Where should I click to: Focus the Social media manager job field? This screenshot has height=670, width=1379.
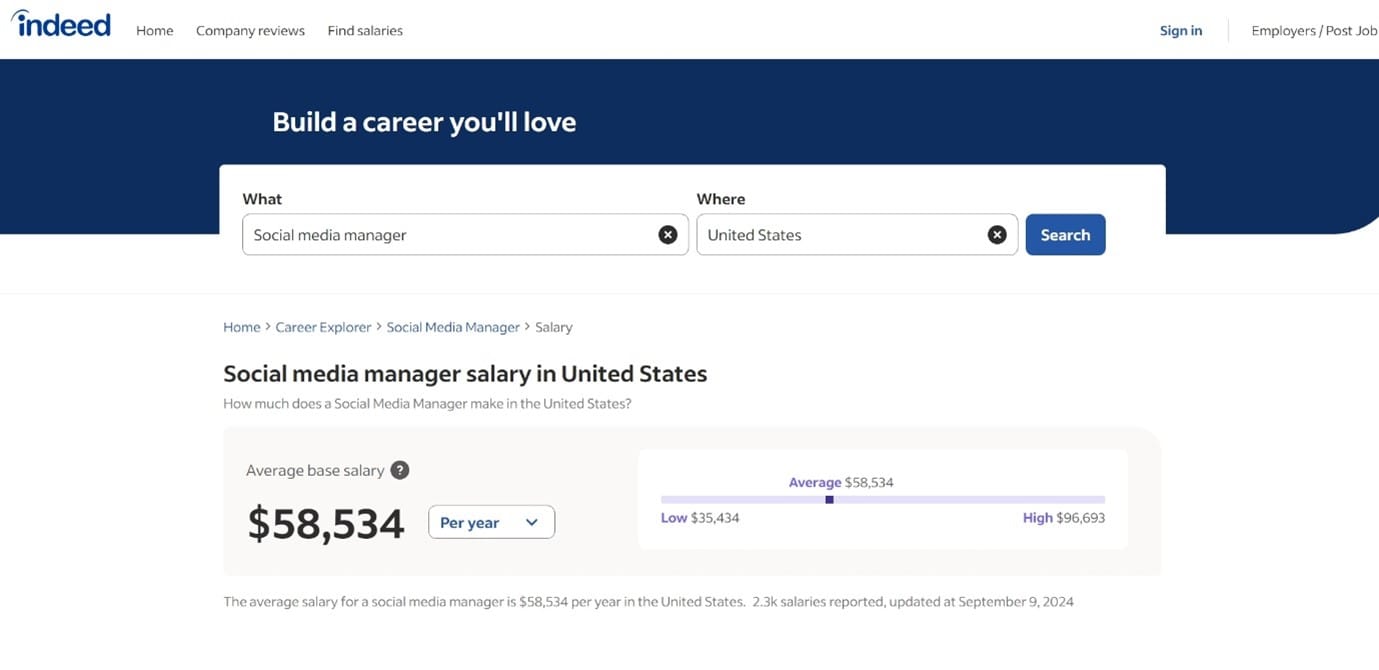pyautogui.click(x=450, y=235)
